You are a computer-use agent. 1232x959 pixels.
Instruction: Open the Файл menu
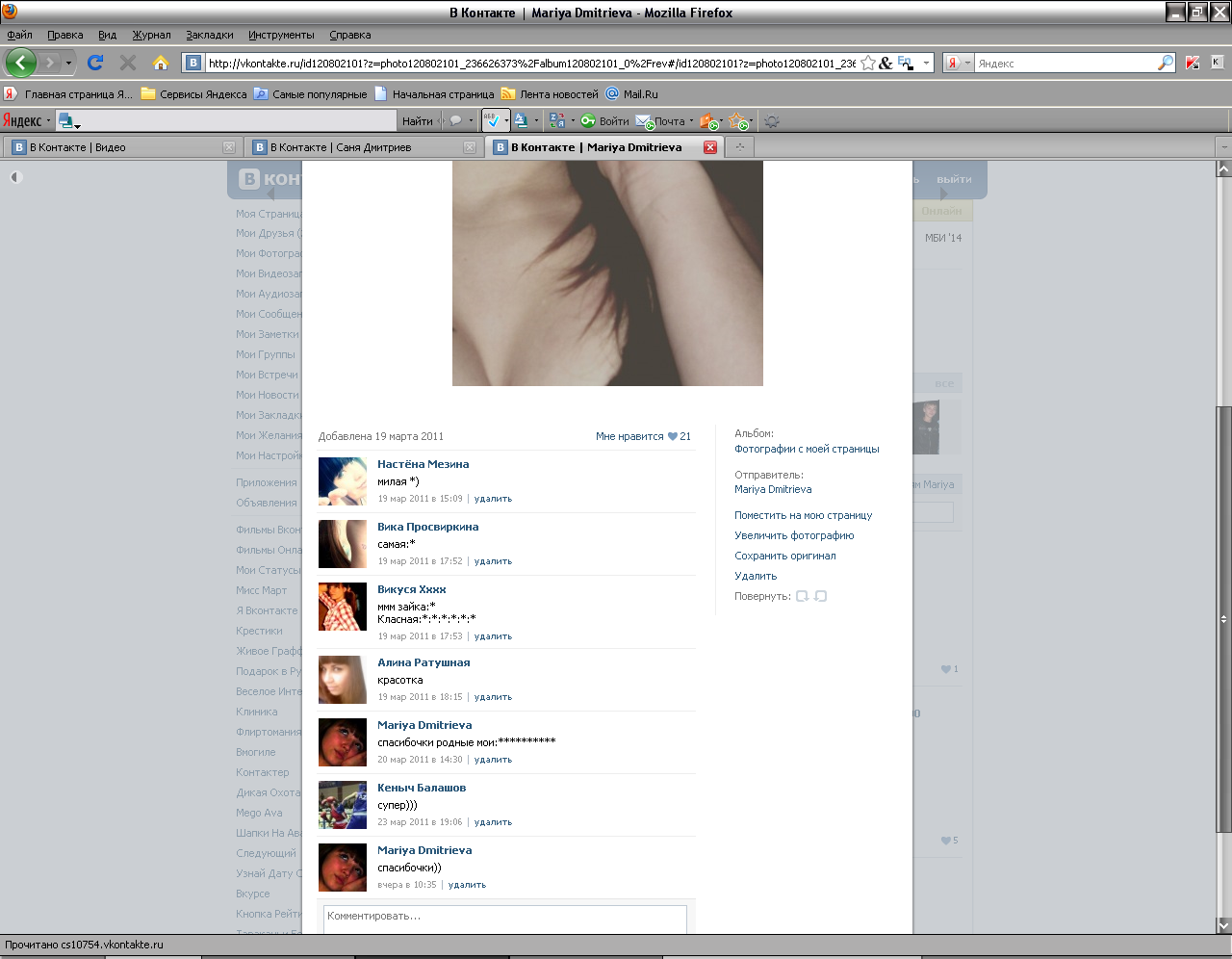pos(19,35)
